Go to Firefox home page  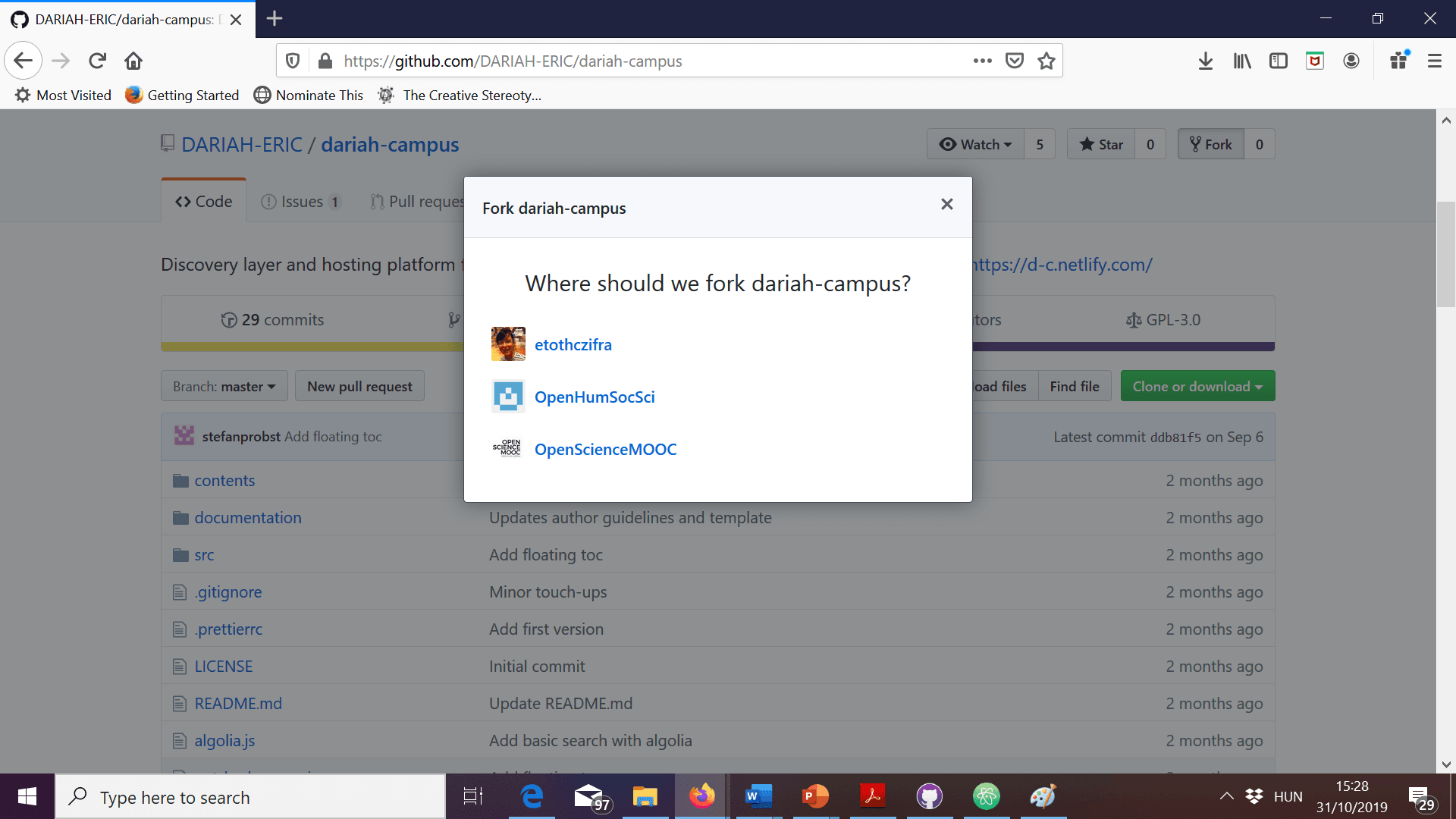tap(133, 61)
